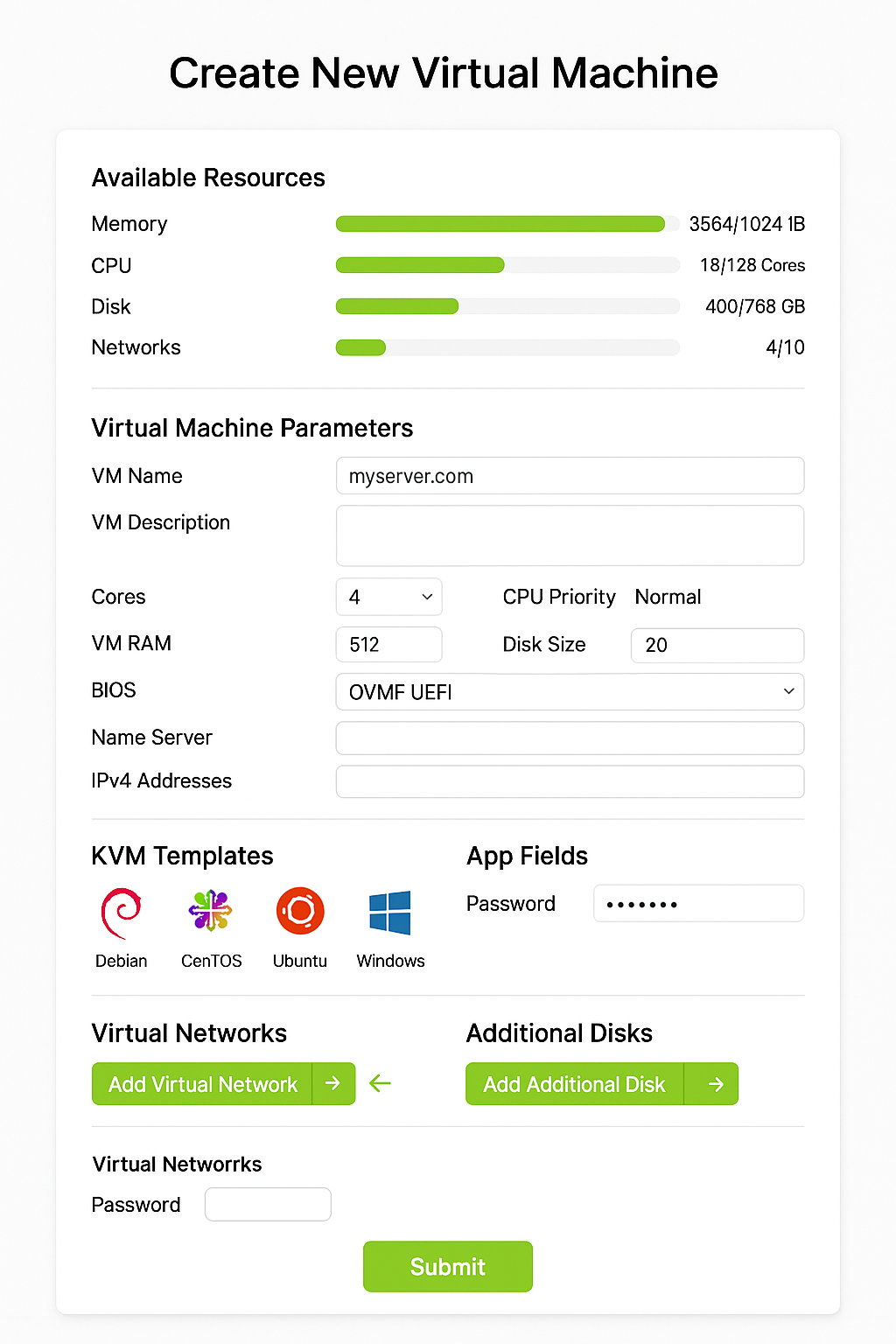Click the CPU Priority Normal value
This screenshot has width=896, height=1344.
pyautogui.click(x=668, y=597)
